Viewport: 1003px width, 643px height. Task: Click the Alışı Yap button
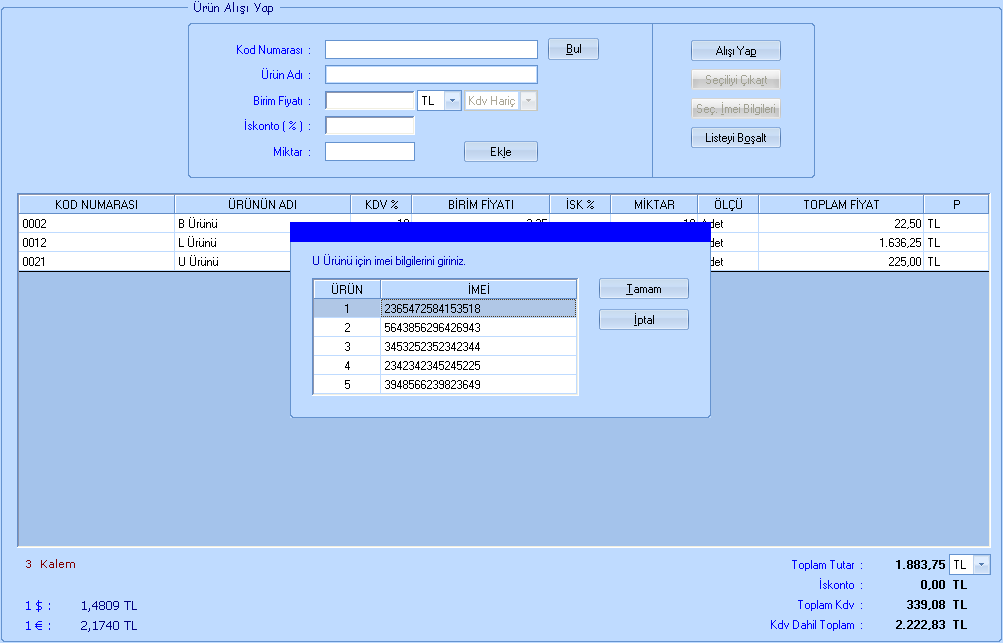(x=735, y=51)
